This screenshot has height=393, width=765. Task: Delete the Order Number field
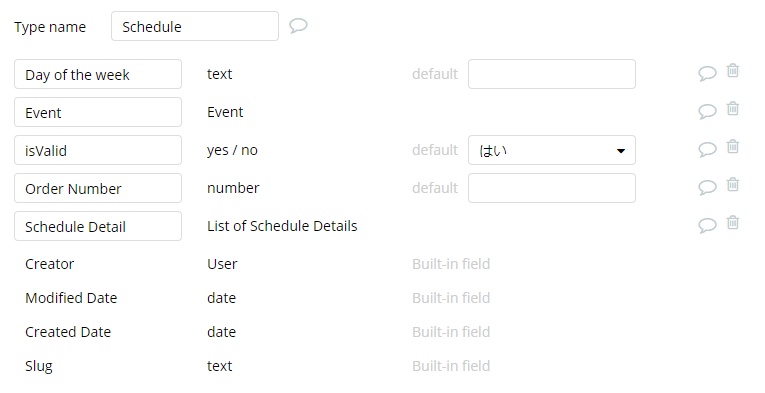click(x=732, y=184)
